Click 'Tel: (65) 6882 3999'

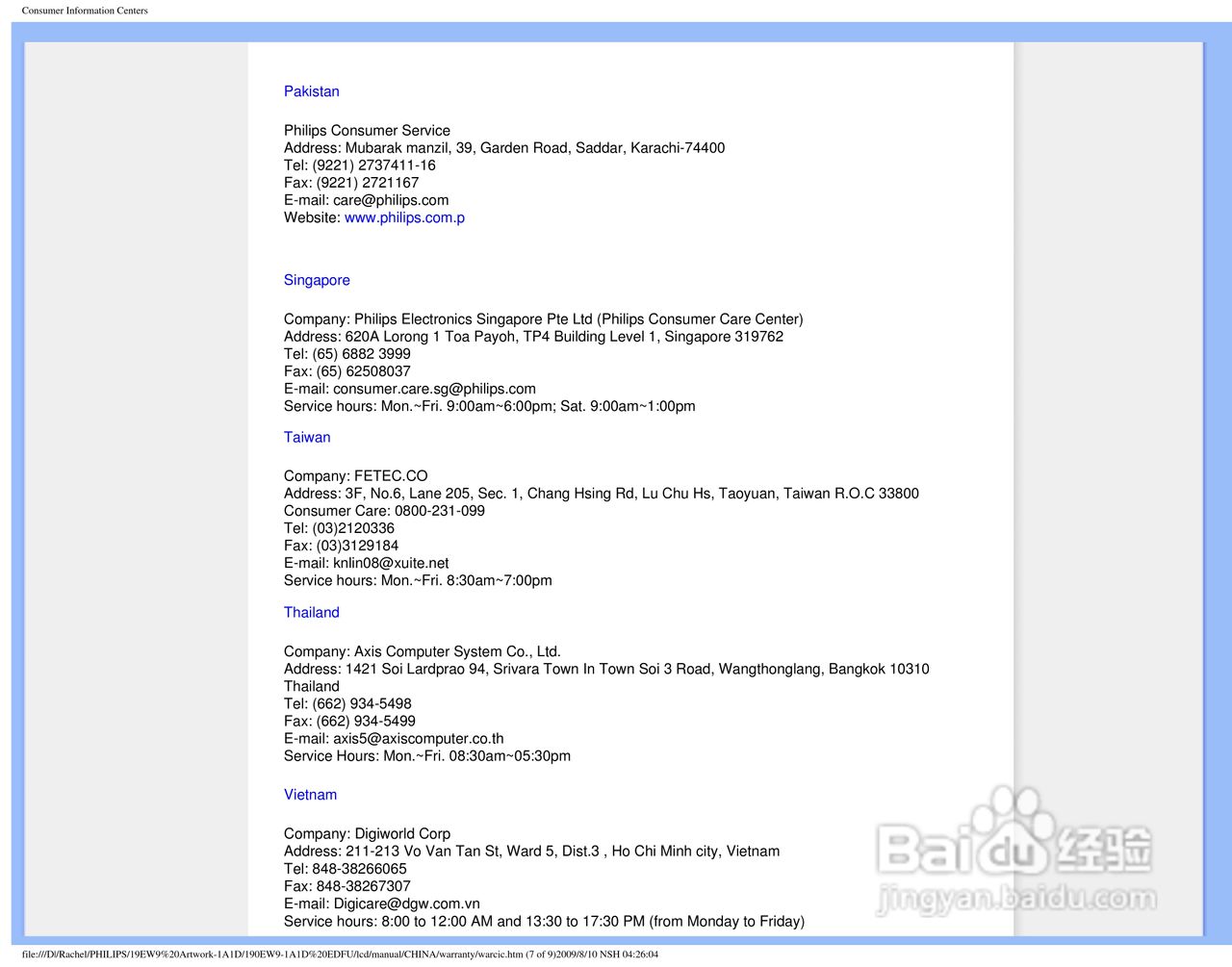[x=347, y=354]
